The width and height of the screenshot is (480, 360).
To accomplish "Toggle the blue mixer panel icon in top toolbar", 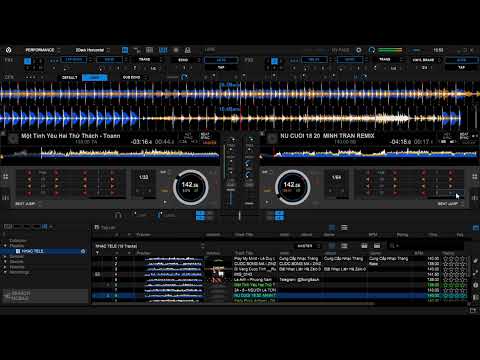I will [163, 50].
